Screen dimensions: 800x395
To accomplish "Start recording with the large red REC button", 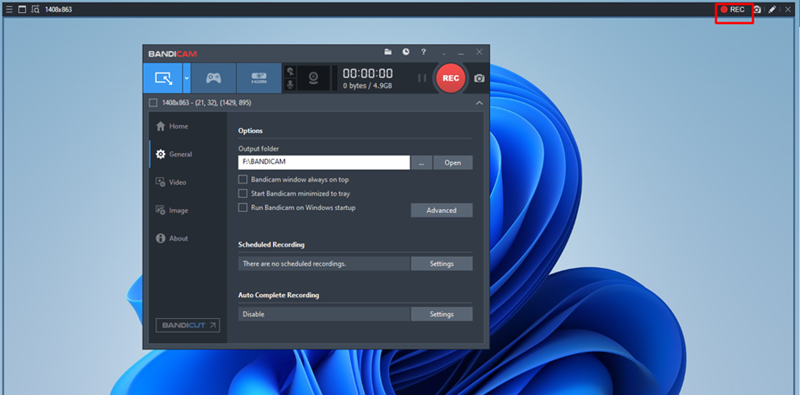I will point(451,78).
